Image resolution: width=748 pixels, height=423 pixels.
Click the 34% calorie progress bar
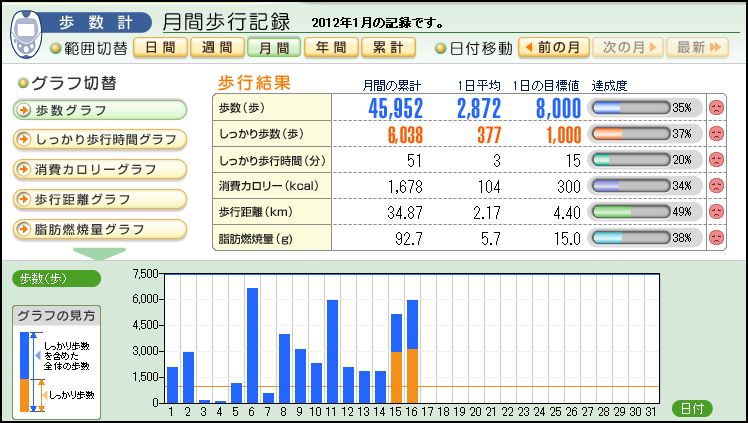click(631, 186)
